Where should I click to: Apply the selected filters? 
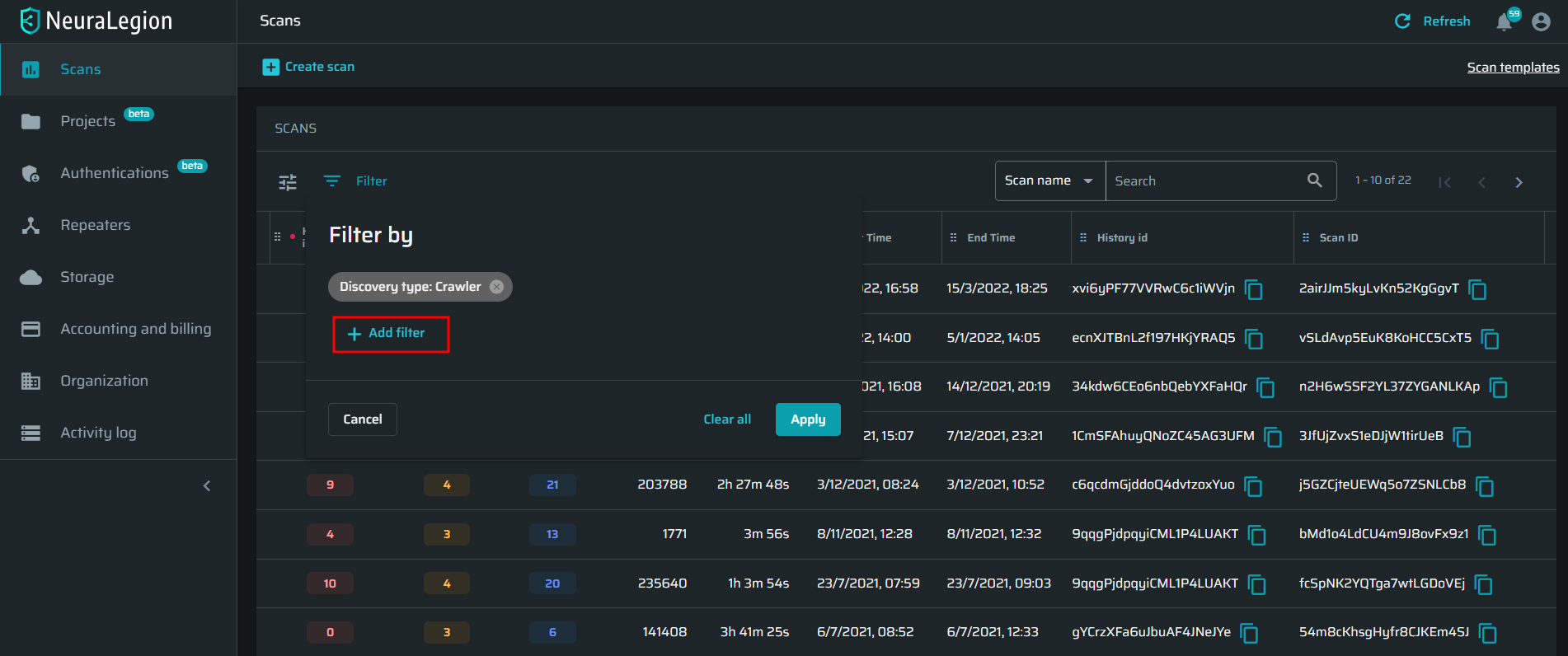[808, 419]
